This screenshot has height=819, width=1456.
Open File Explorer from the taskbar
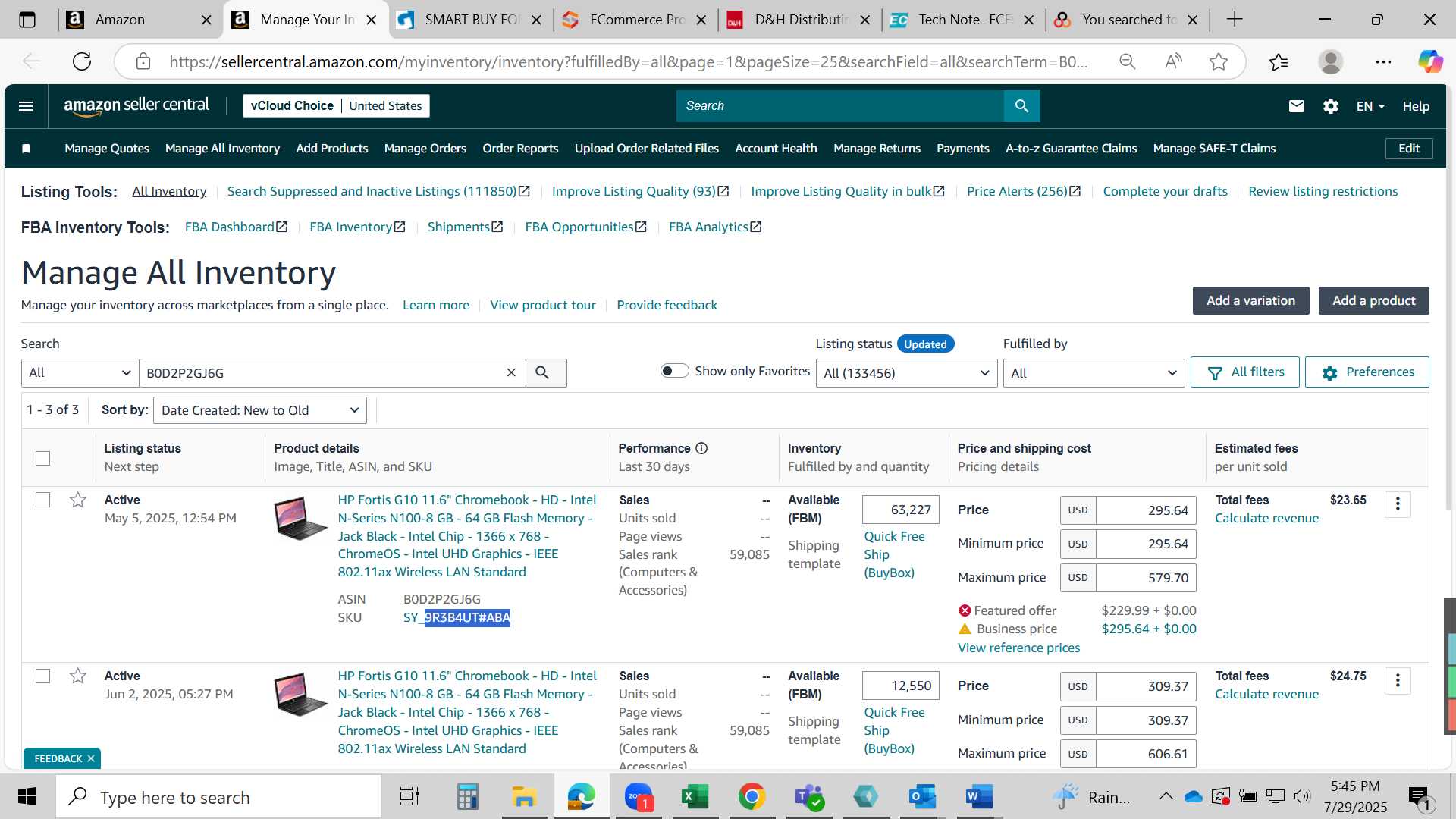[x=523, y=797]
